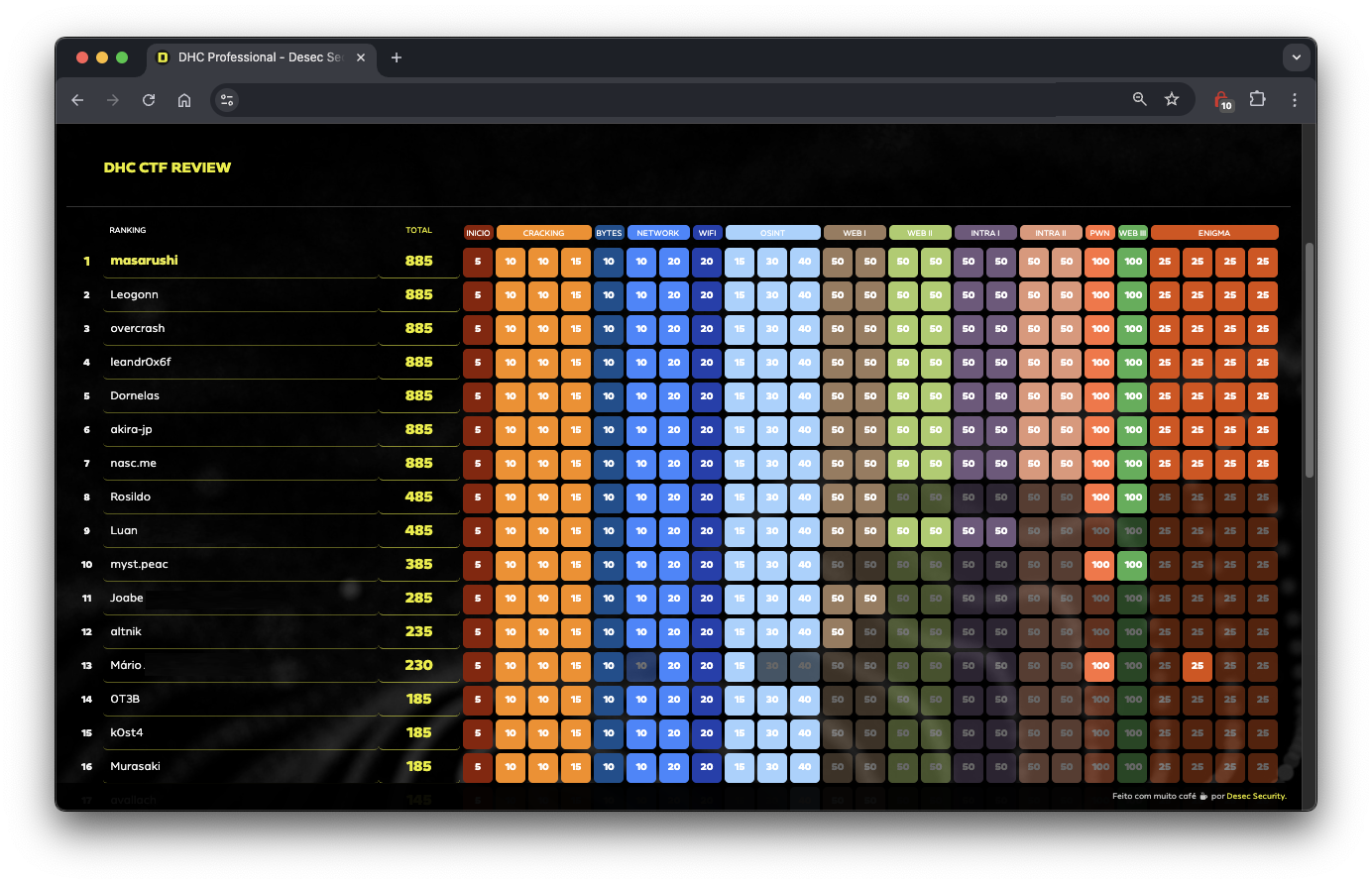Select the CRACKING category header
This screenshot has height=884, width=1372.
[x=543, y=233]
